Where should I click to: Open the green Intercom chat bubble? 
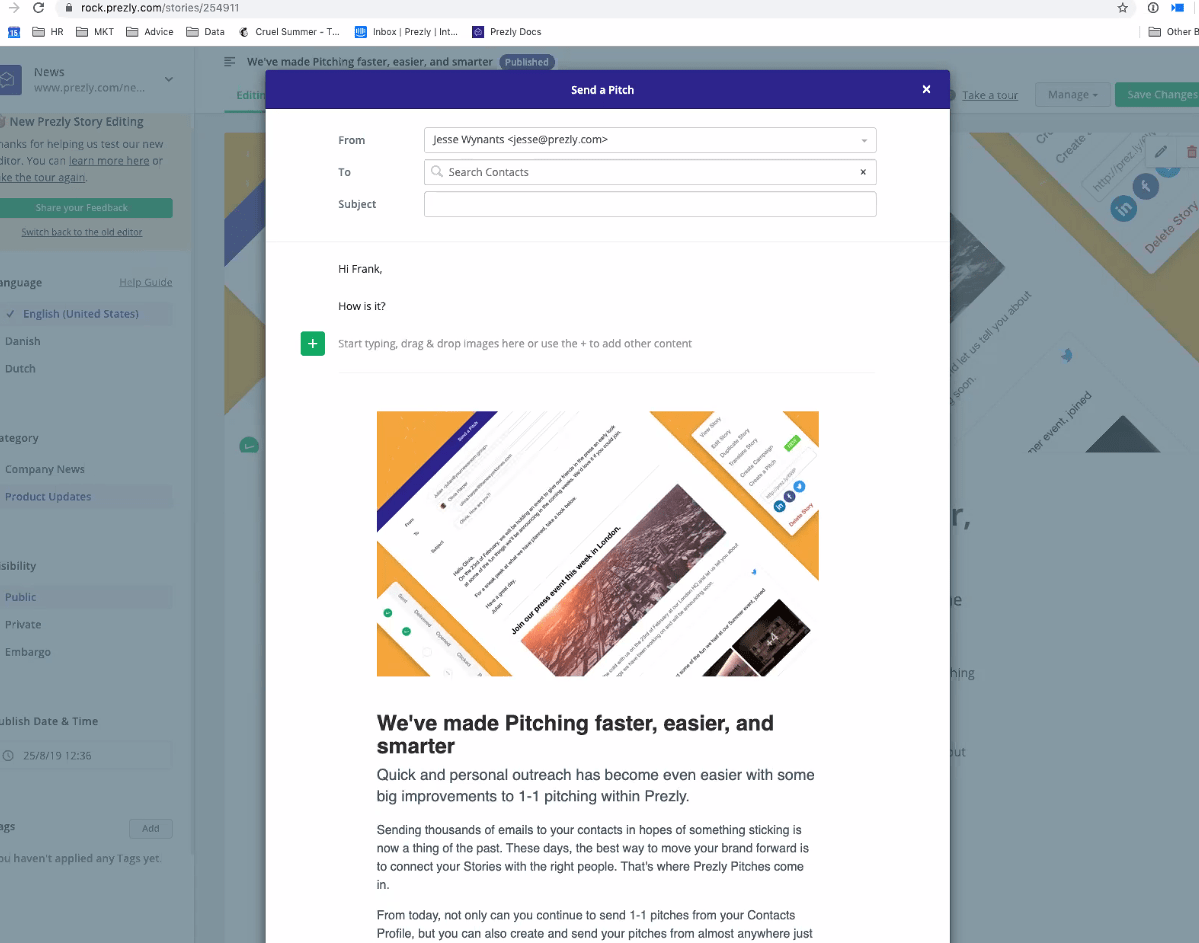(249, 445)
